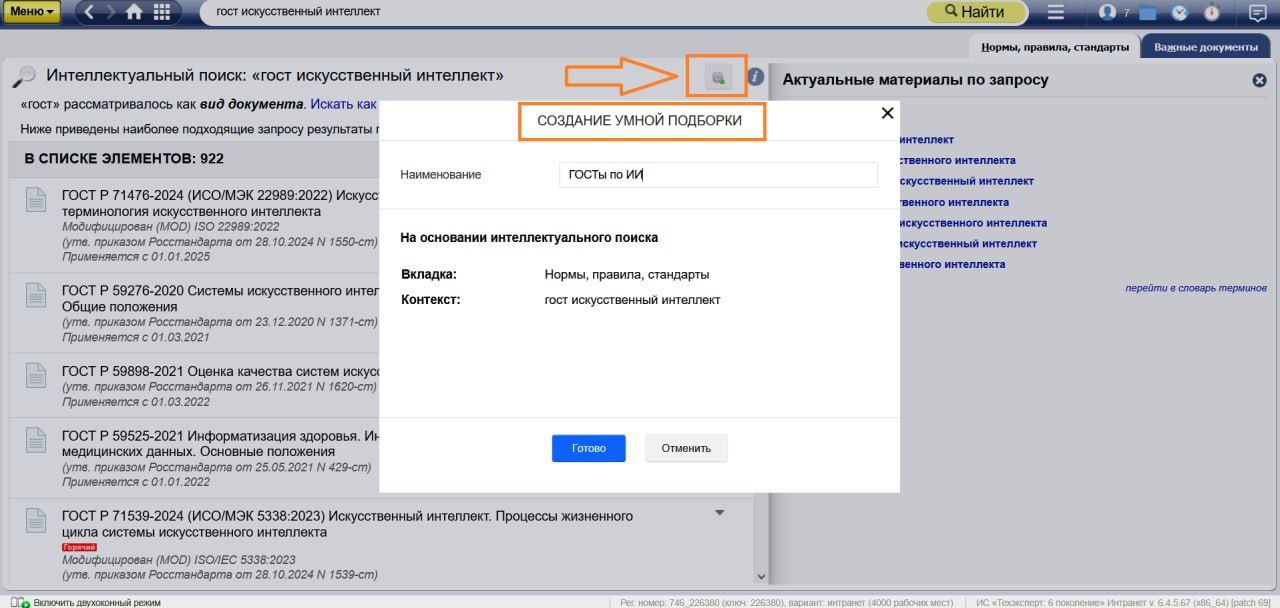Click document icon of ГОСТ Р 59525-2021
Image resolution: width=1280 pixels, height=608 pixels.
pyautogui.click(x=36, y=439)
